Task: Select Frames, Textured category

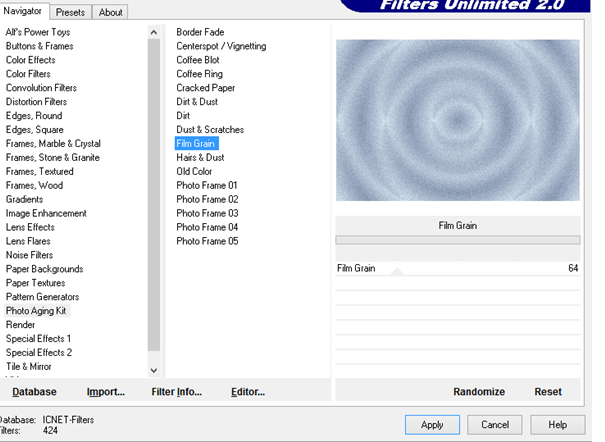Action: pyautogui.click(x=39, y=171)
